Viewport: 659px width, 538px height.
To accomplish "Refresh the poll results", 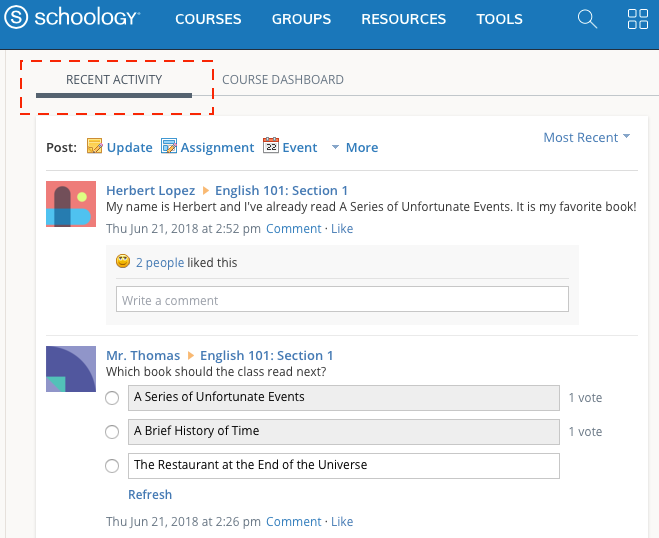I will pyautogui.click(x=150, y=495).
